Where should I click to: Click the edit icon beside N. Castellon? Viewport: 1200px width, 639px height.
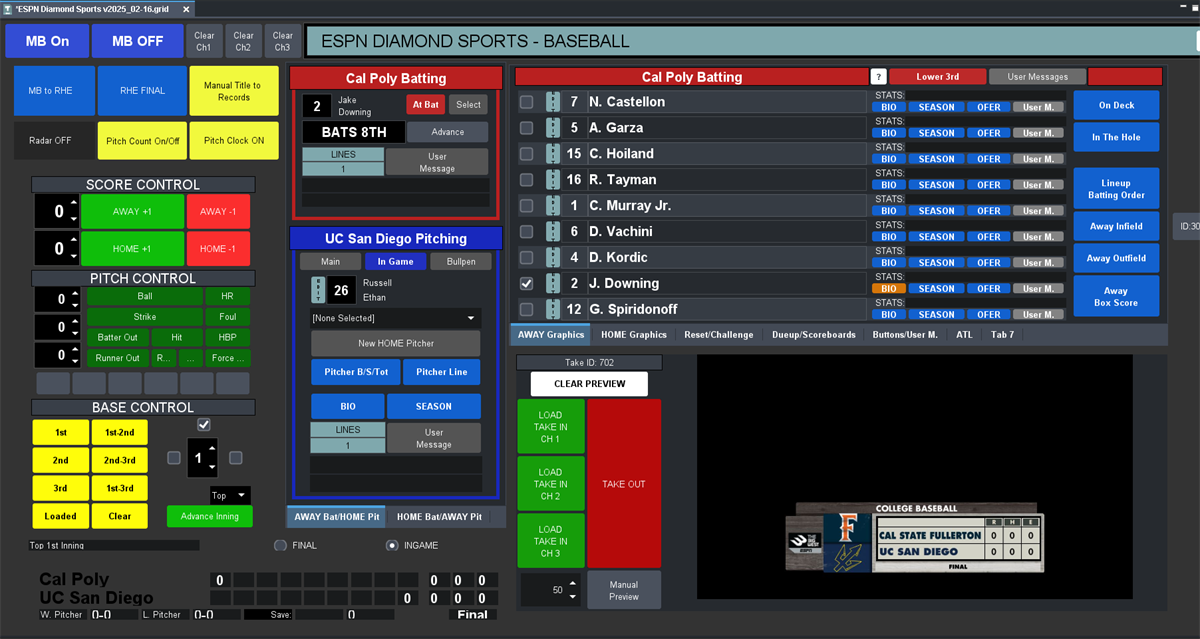(x=552, y=102)
